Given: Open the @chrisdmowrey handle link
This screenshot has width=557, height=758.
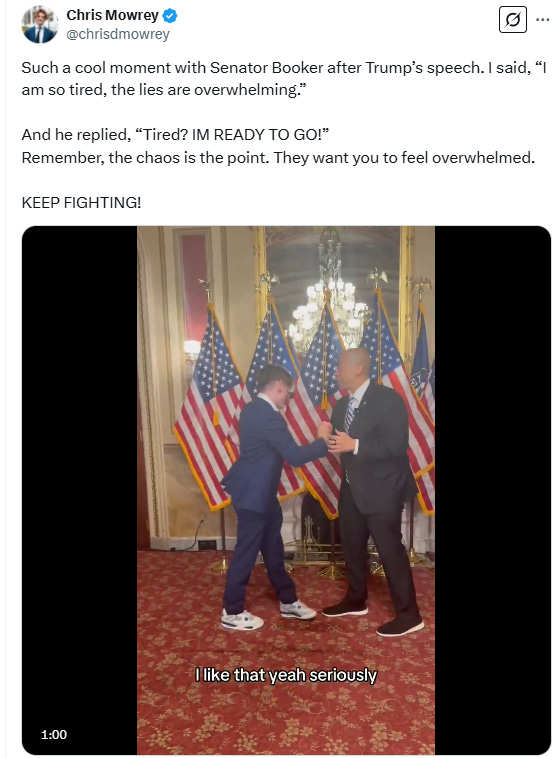Looking at the screenshot, I should tap(117, 34).
